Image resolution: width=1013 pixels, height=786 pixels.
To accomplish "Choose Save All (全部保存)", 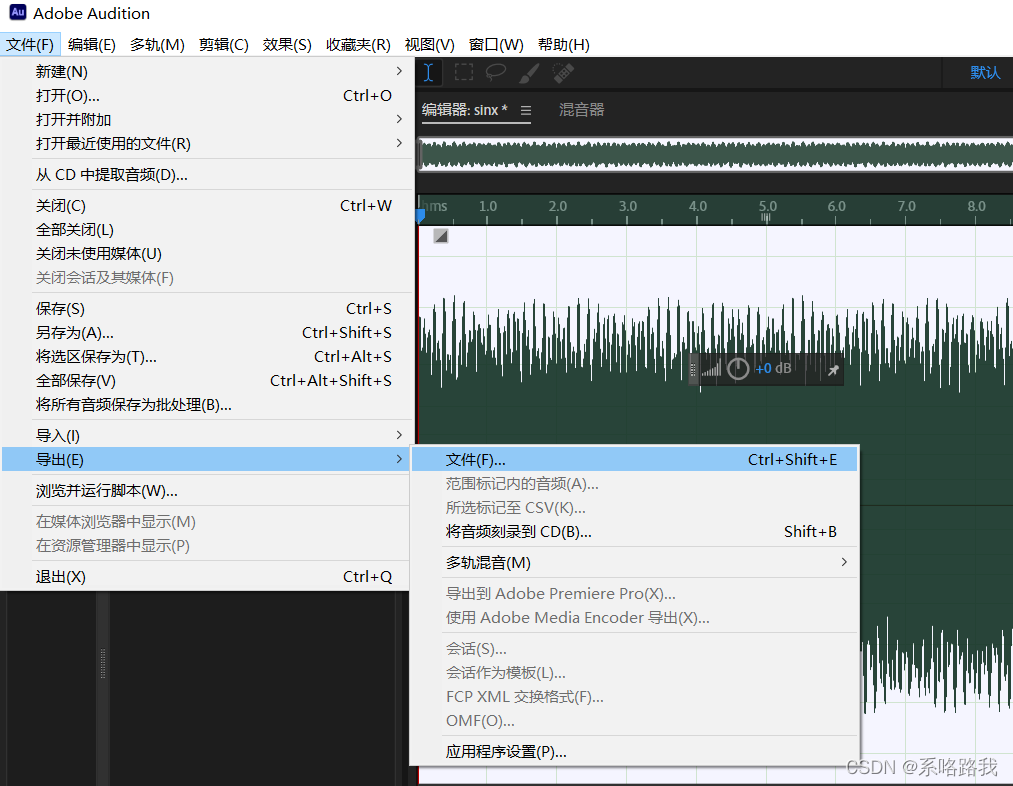I will coord(207,380).
